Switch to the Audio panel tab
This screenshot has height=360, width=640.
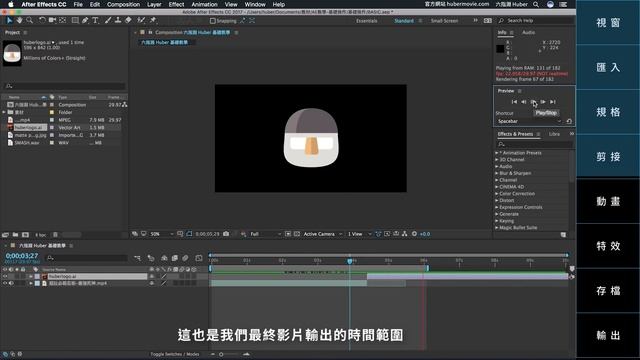coord(529,32)
